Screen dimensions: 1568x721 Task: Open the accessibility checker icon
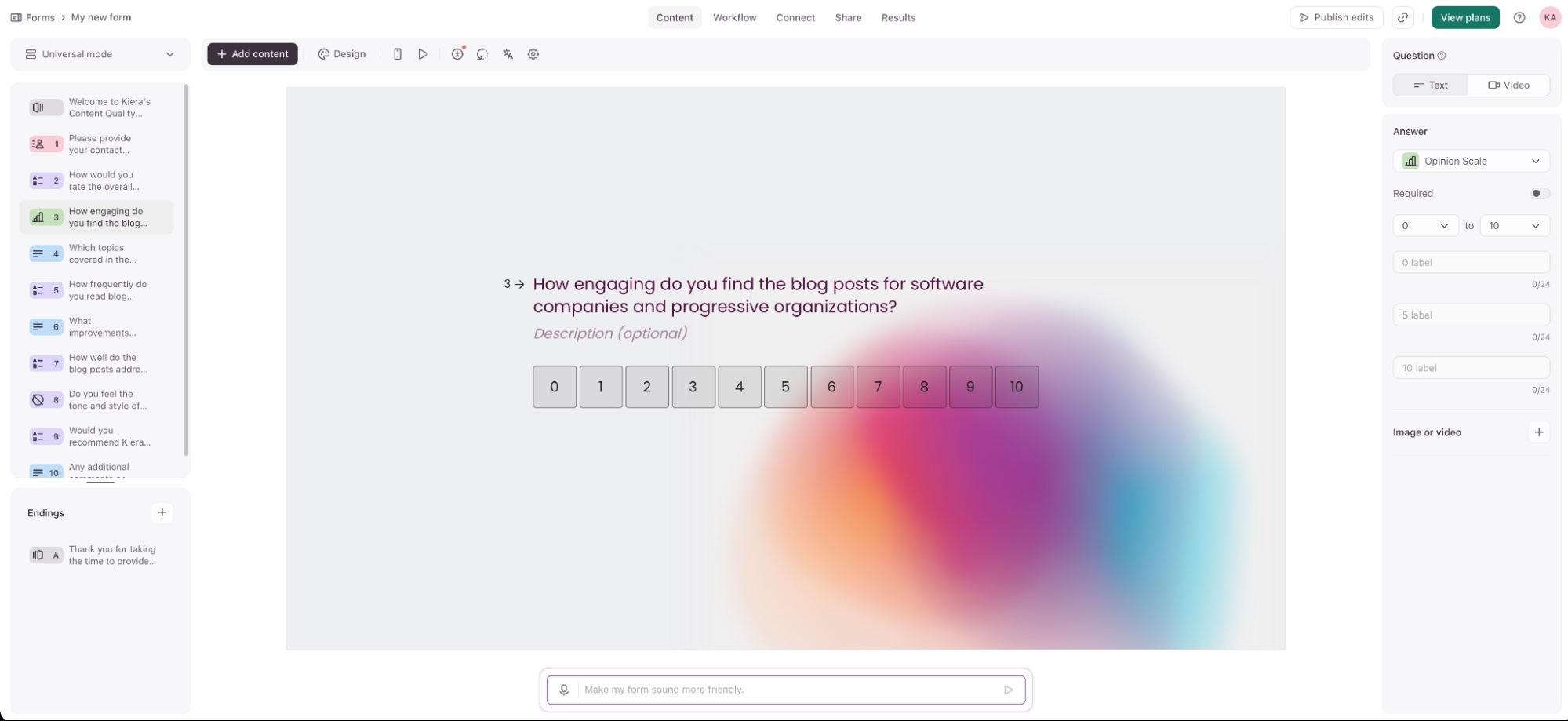pyautogui.click(x=457, y=54)
